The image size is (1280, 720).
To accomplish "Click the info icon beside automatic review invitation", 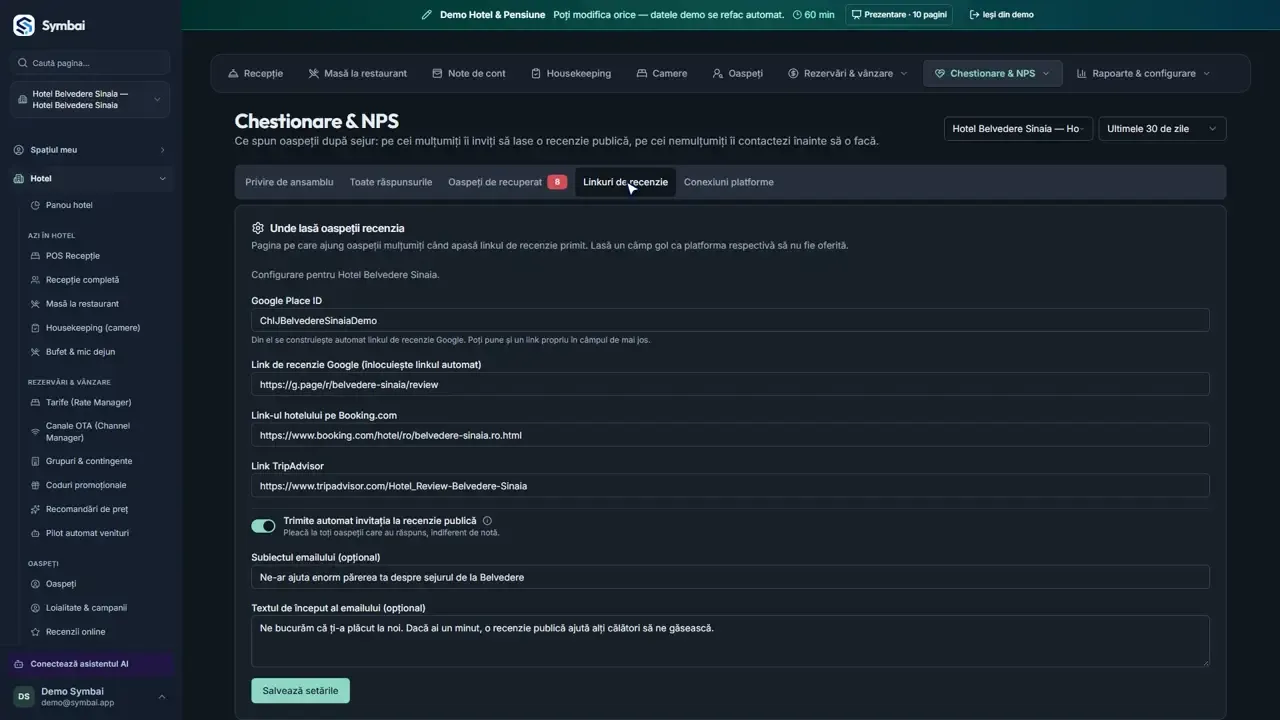I will (487, 521).
